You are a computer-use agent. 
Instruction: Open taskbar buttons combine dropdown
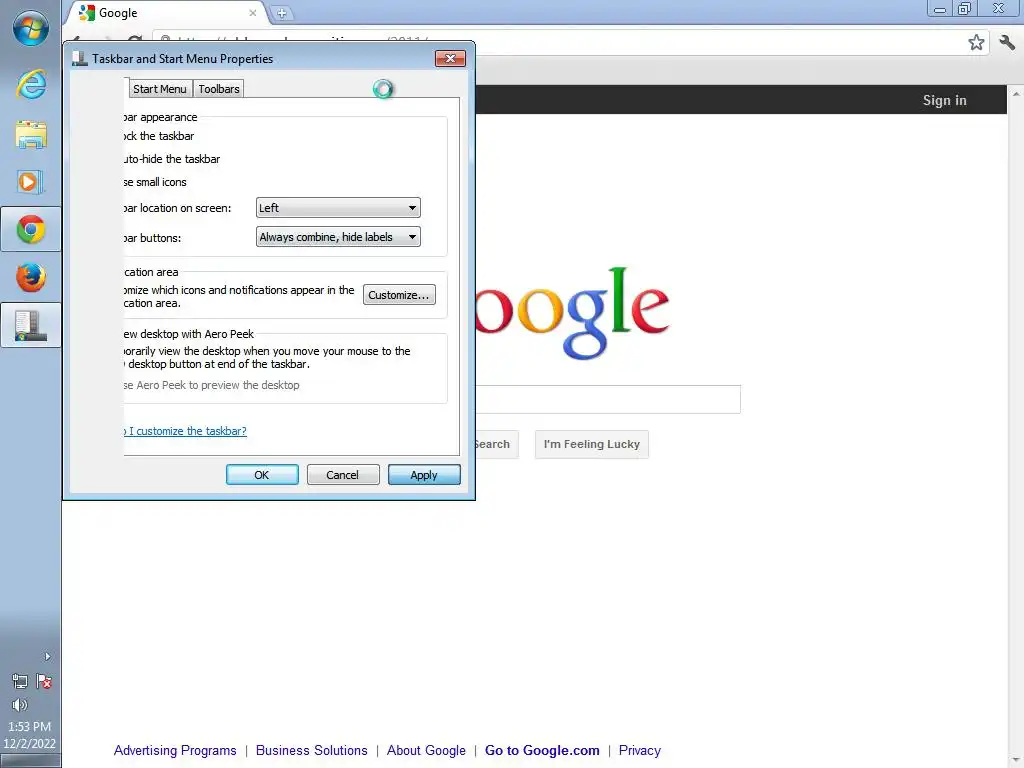(x=338, y=237)
